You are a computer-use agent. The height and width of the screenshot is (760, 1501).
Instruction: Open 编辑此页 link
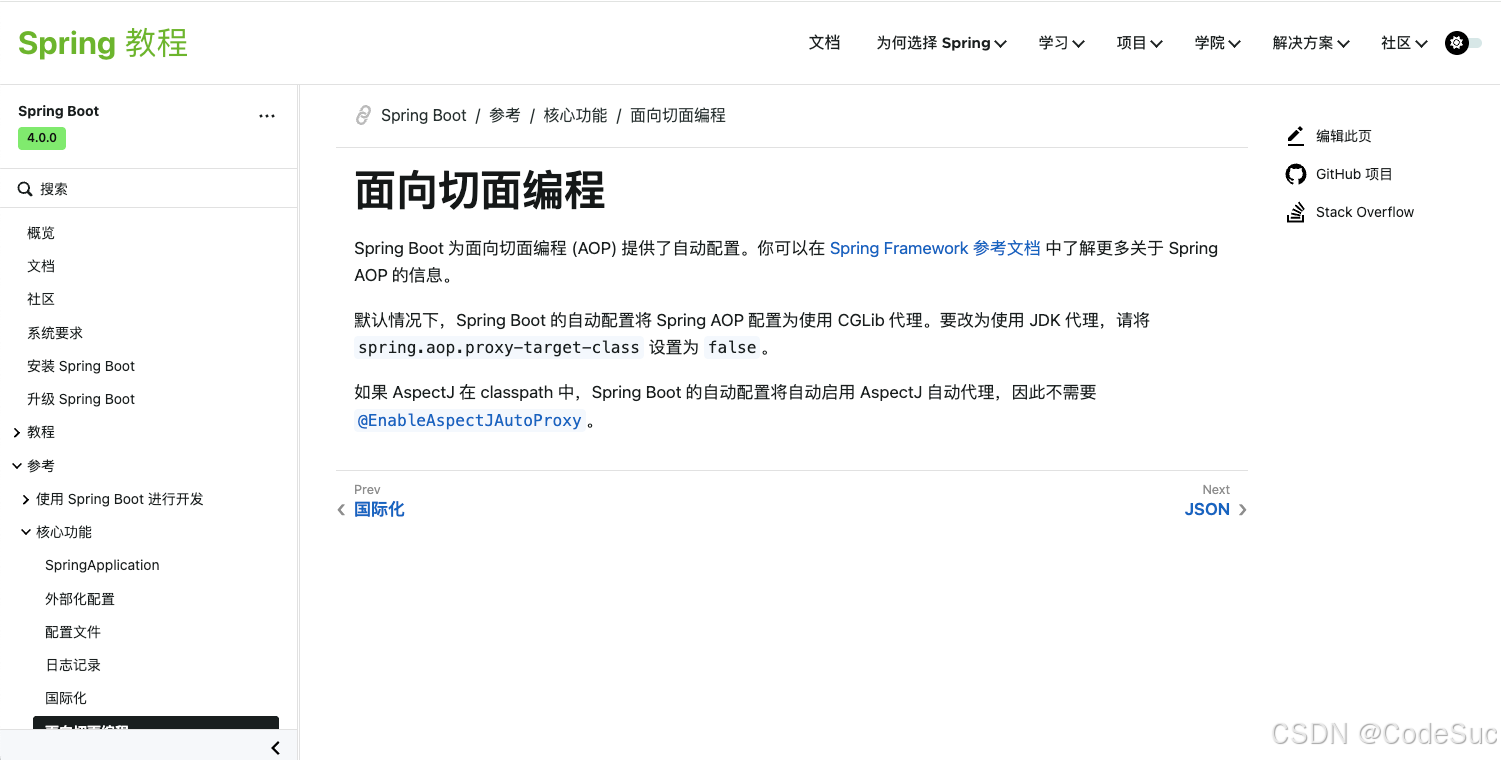[1344, 136]
